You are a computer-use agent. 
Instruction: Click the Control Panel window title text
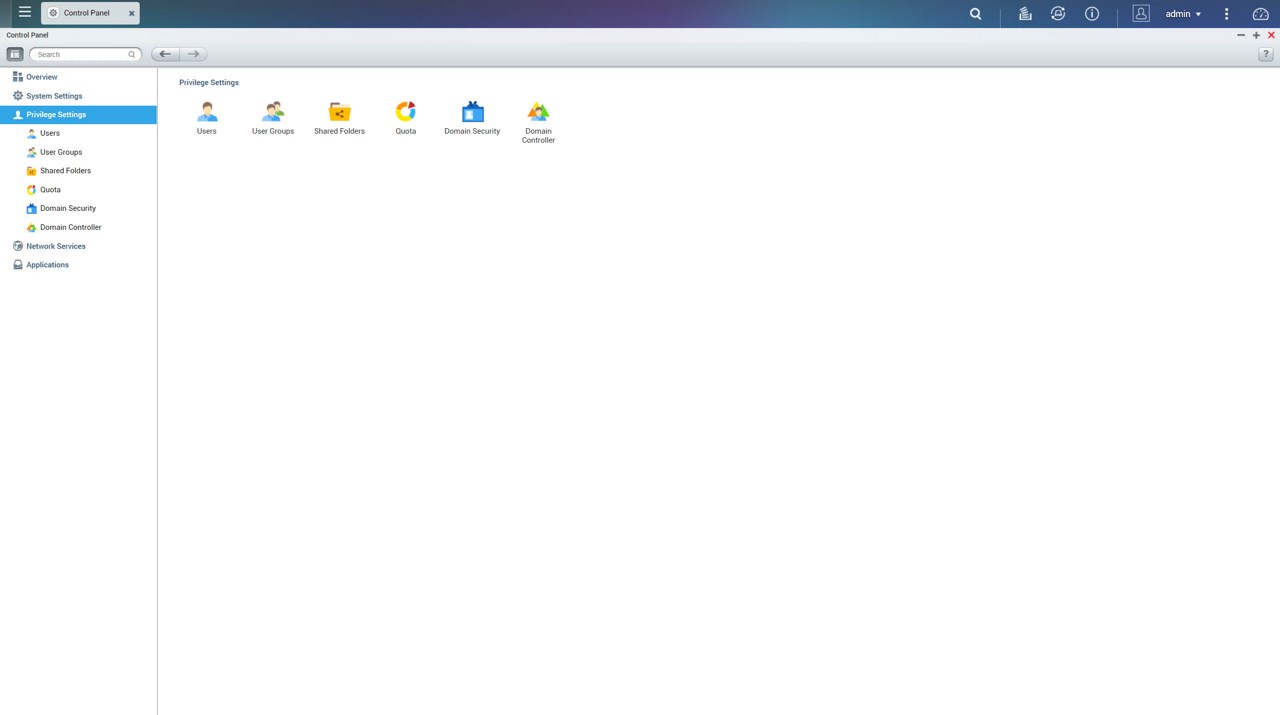click(x=27, y=35)
